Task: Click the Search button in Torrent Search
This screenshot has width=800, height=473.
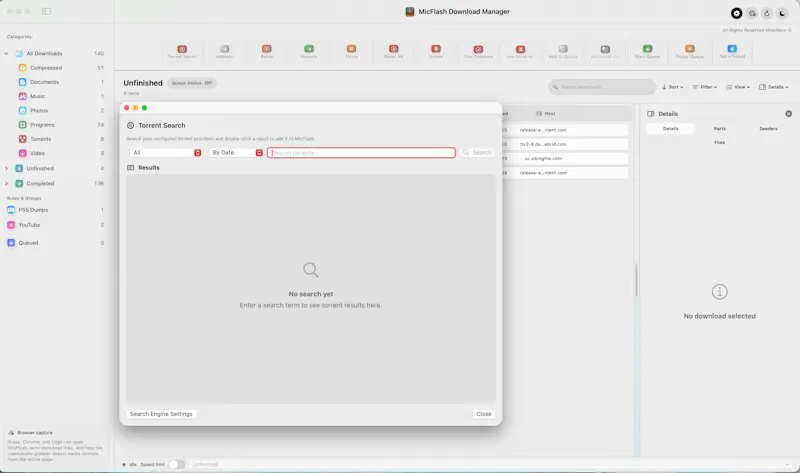Action: pos(477,153)
